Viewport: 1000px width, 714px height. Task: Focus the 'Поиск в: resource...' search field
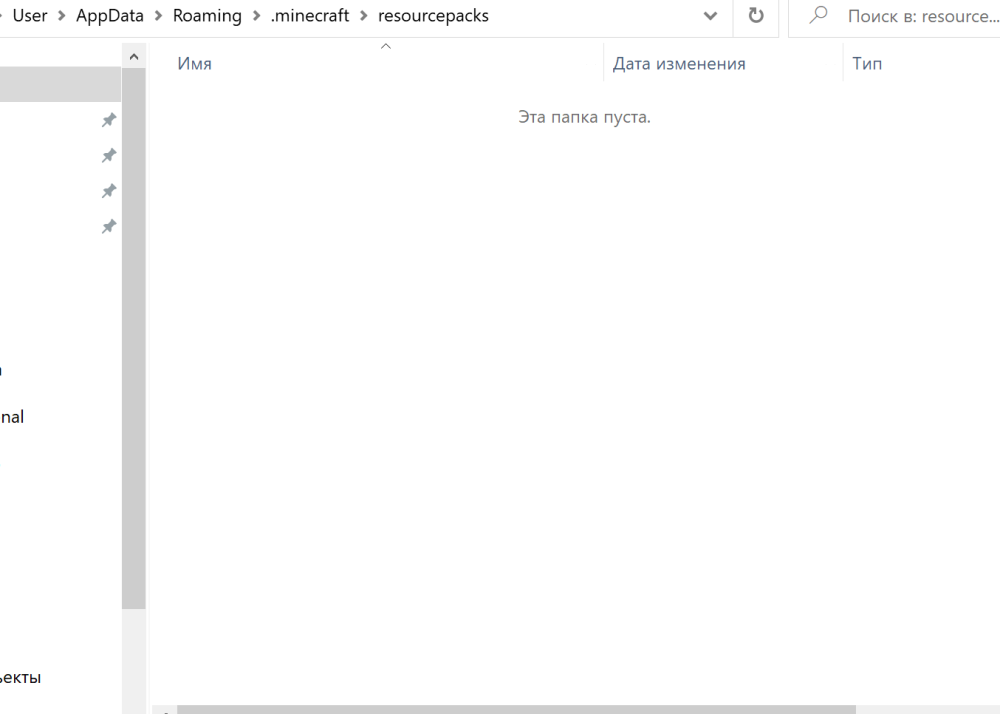[895, 18]
